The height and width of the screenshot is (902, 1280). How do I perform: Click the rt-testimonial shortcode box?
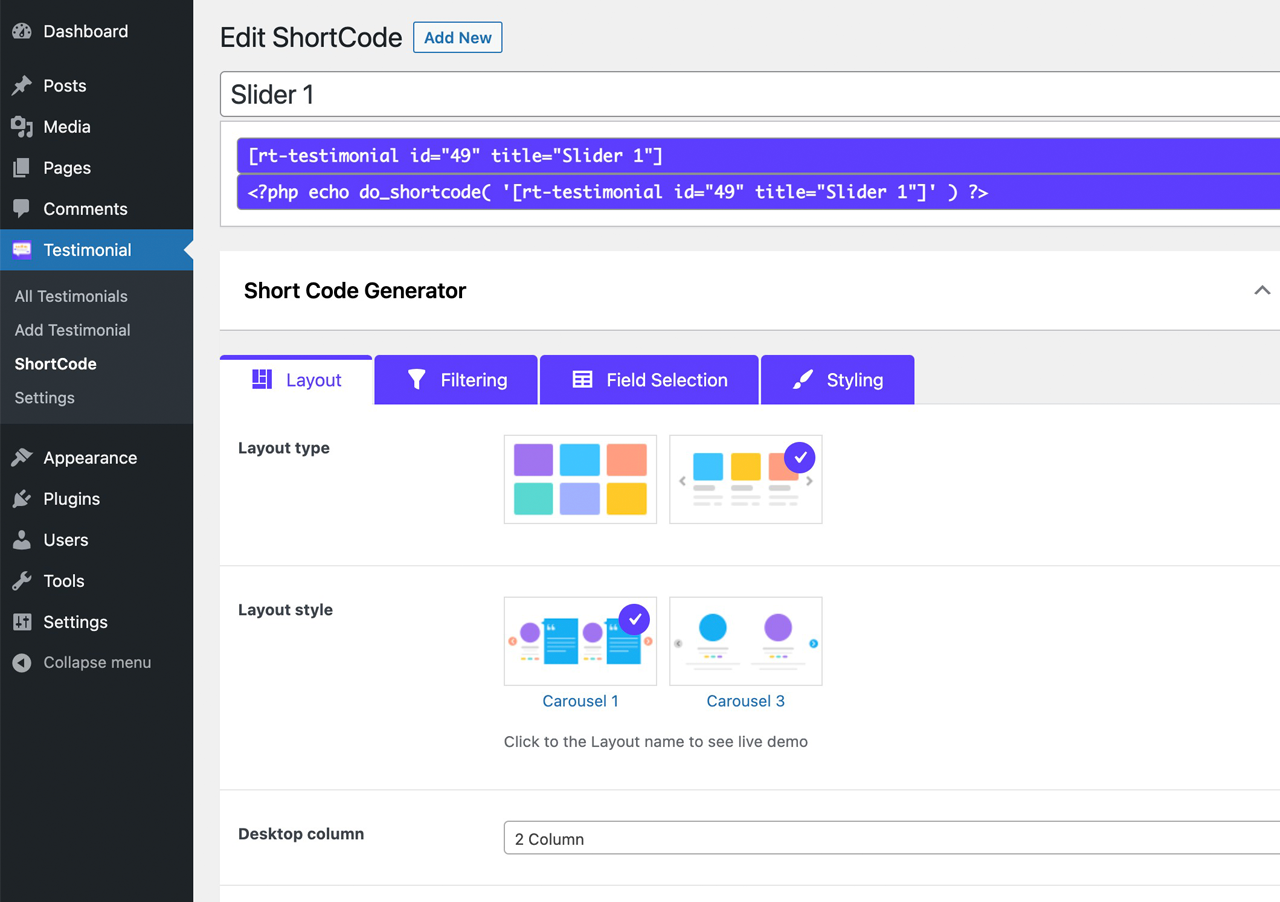tap(758, 156)
